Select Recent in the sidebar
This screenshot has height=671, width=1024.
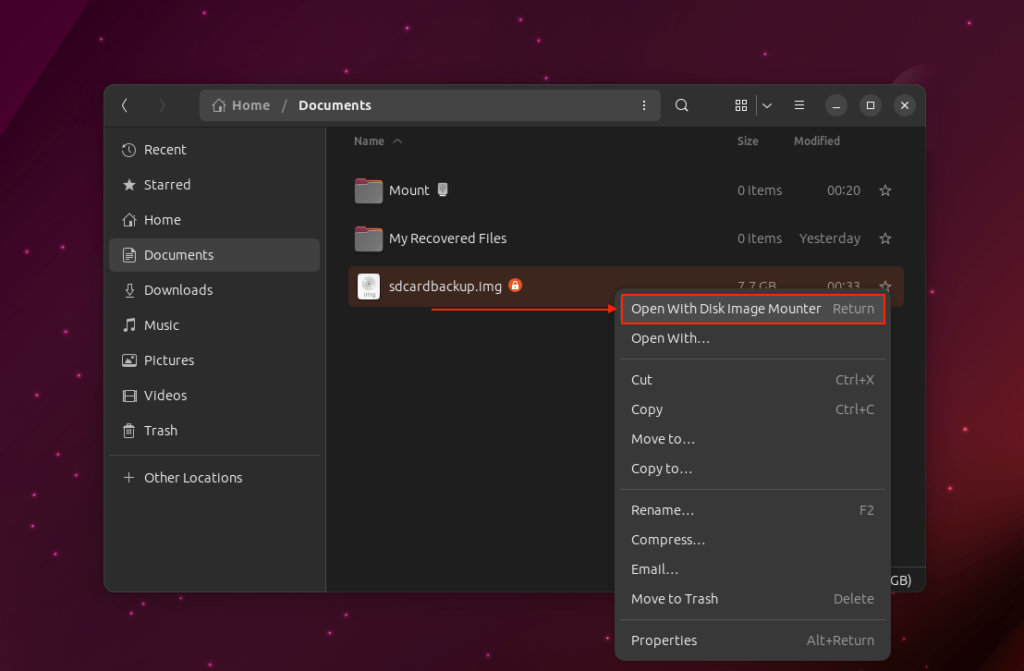tap(165, 149)
